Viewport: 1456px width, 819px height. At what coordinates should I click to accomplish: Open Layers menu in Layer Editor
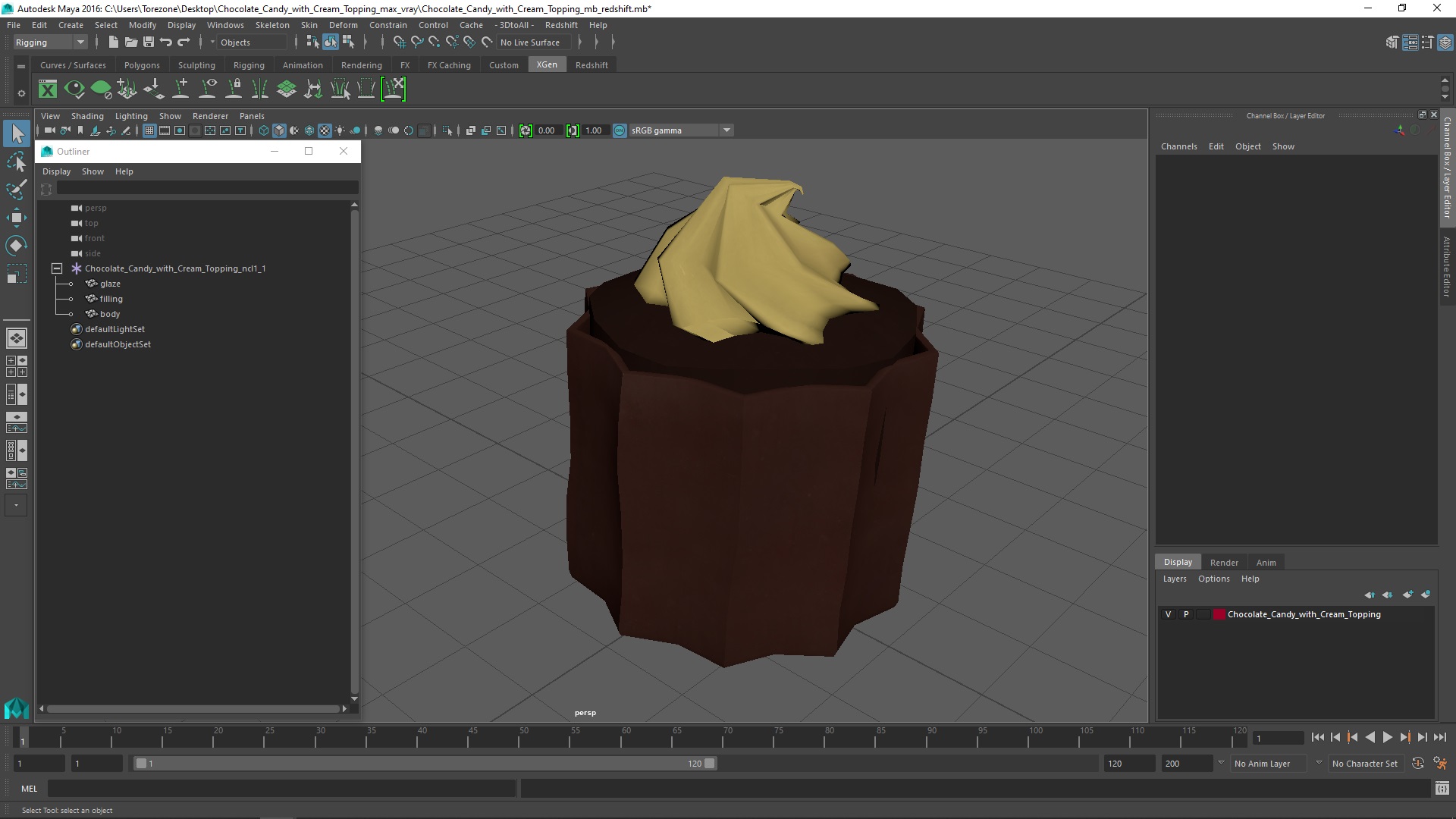(x=1175, y=579)
